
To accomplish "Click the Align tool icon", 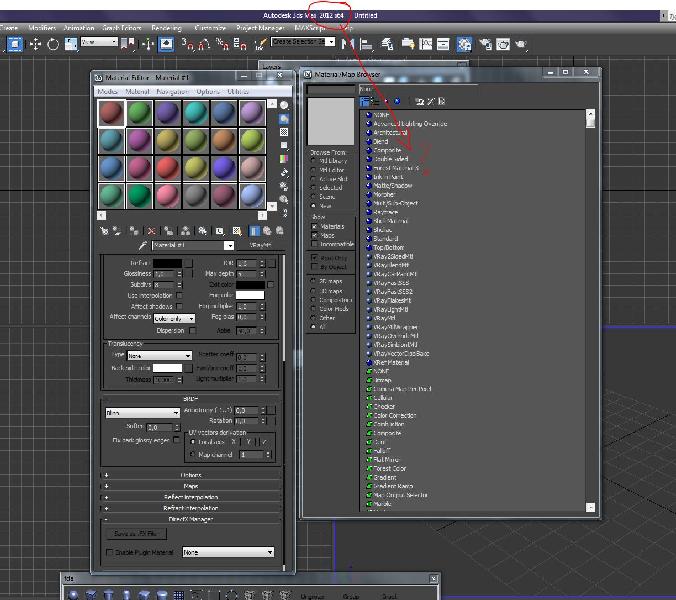I will click(x=366, y=44).
